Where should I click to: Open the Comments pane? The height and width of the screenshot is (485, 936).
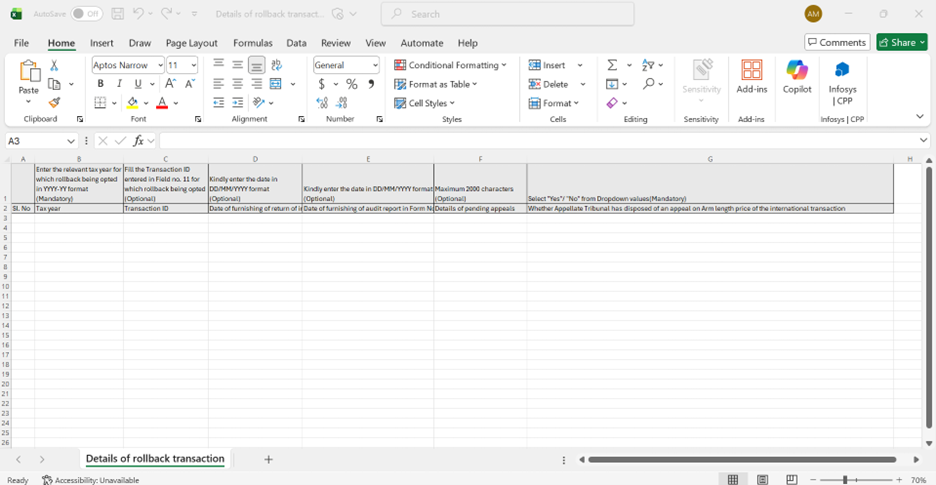(837, 42)
